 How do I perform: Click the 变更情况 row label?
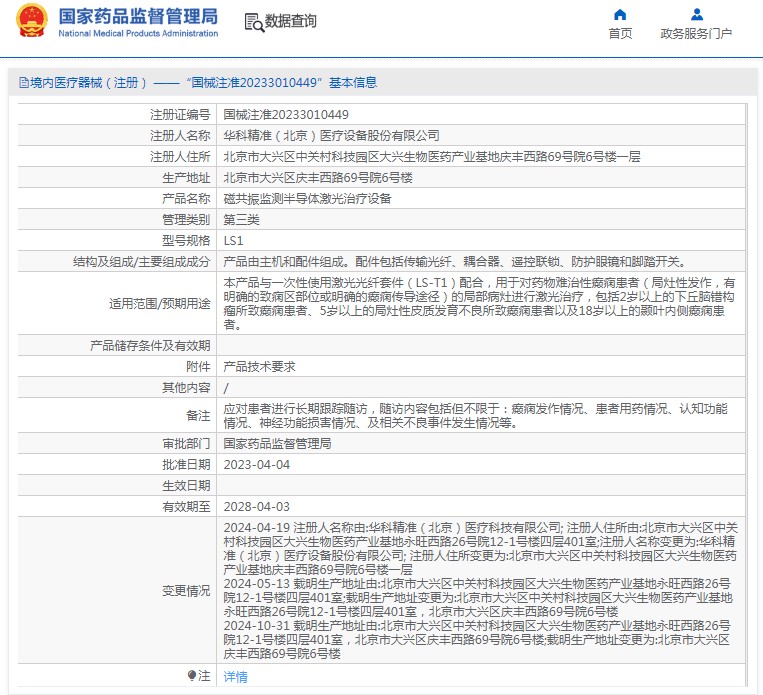(186, 591)
